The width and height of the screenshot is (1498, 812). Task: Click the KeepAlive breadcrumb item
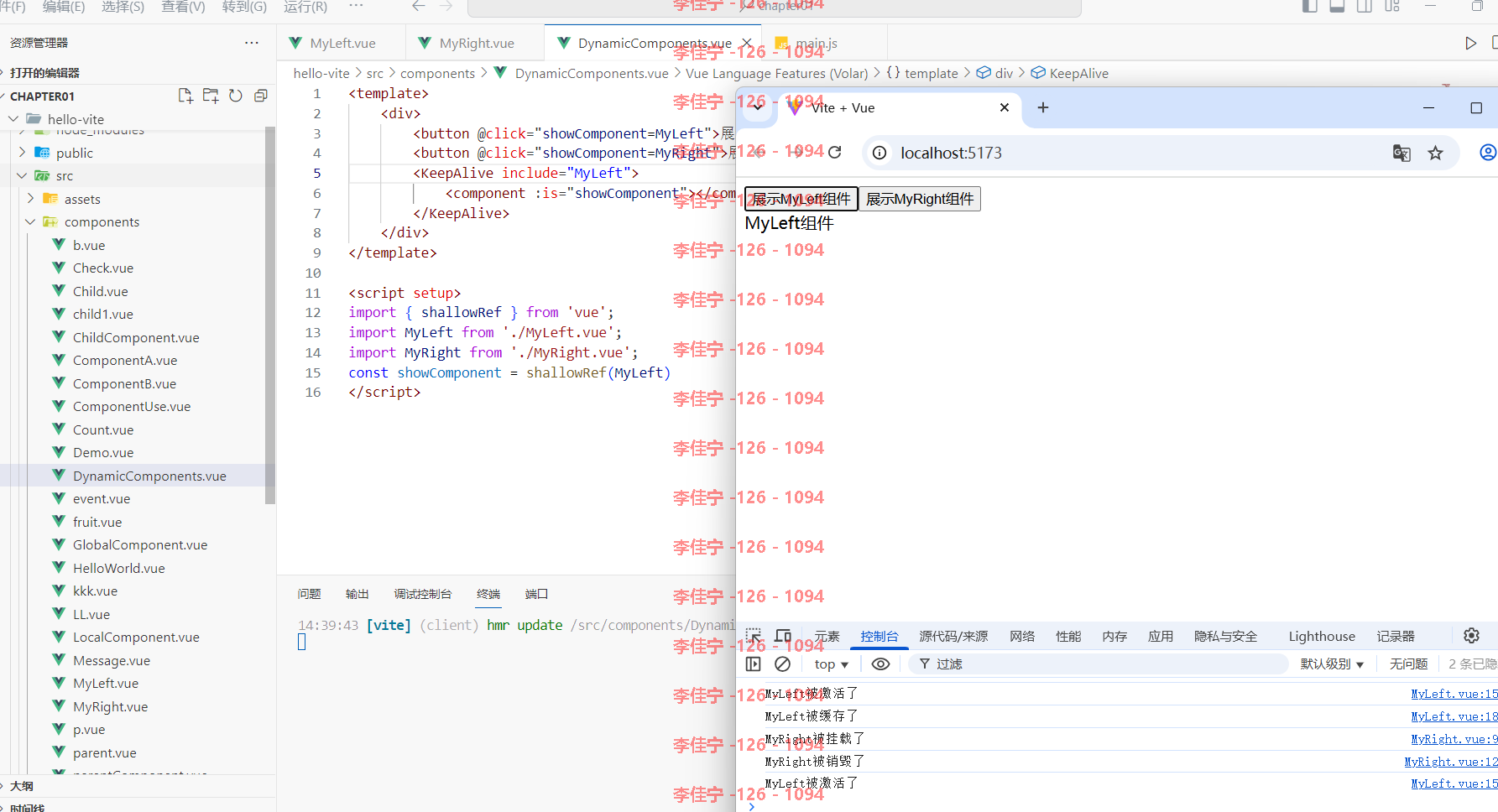pos(1078,73)
